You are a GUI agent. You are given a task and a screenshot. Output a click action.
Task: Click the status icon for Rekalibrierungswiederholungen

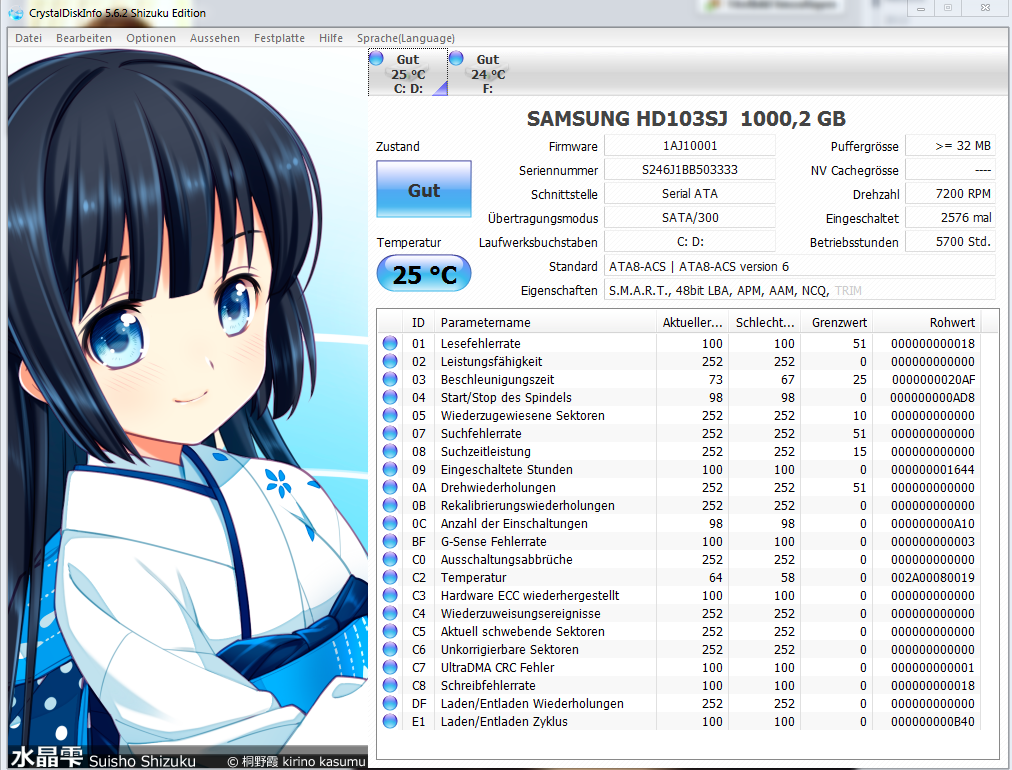[x=390, y=505]
